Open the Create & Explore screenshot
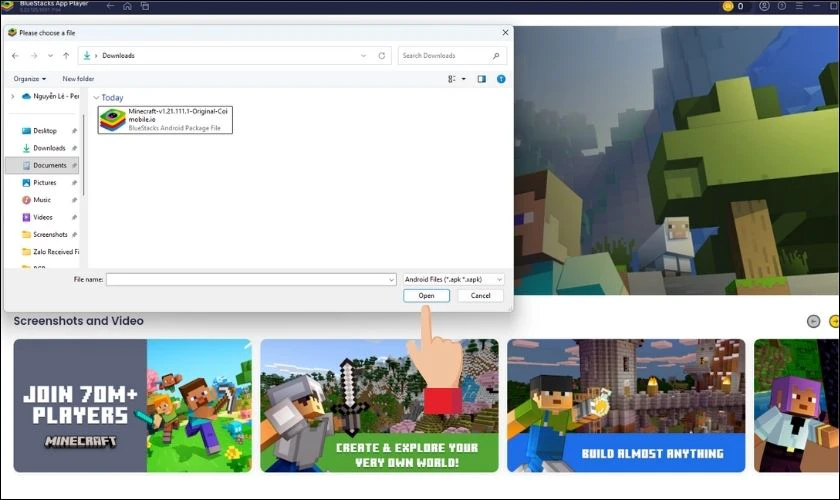The height and width of the screenshot is (500, 840). coord(379,406)
